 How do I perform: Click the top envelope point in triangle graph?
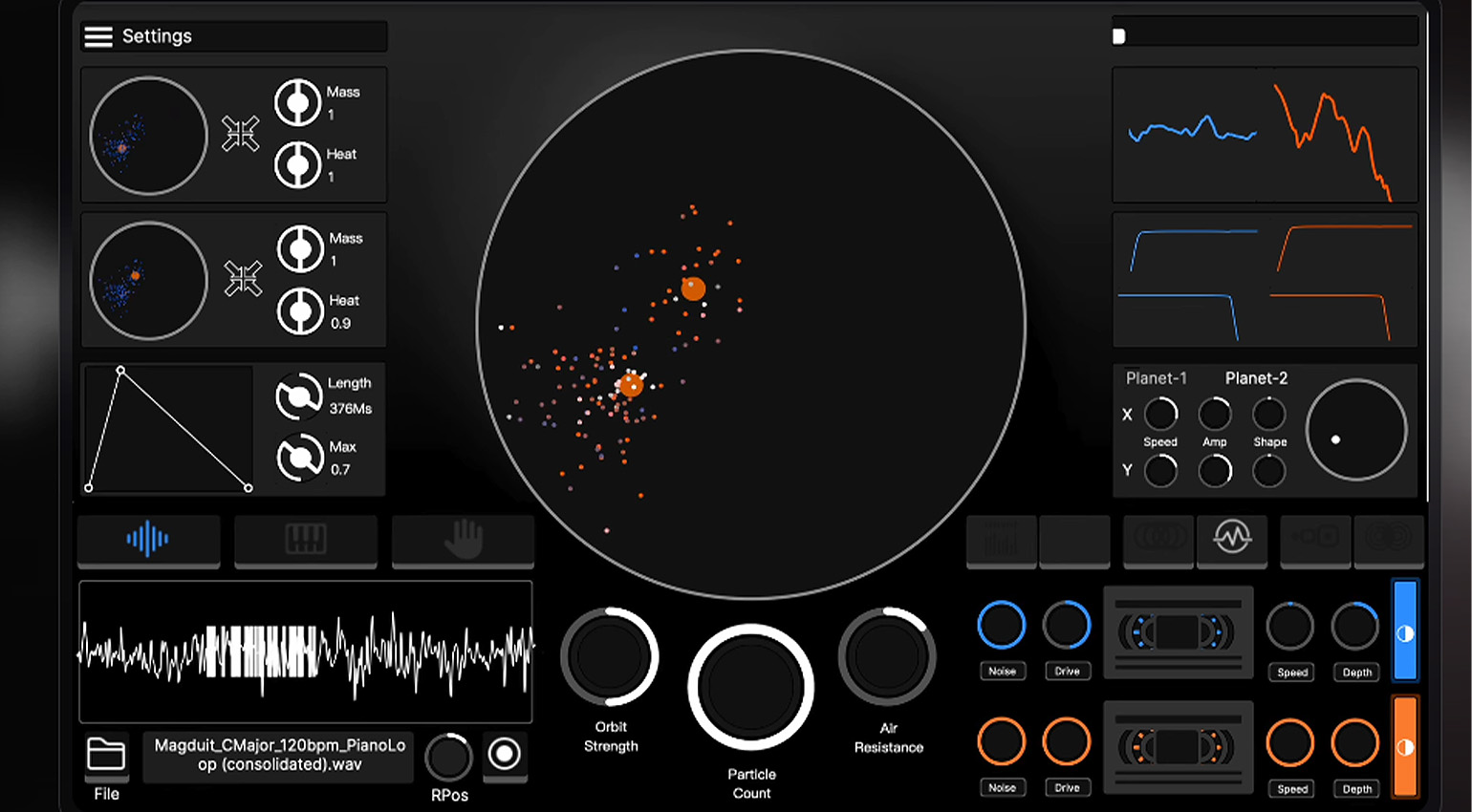click(x=120, y=370)
